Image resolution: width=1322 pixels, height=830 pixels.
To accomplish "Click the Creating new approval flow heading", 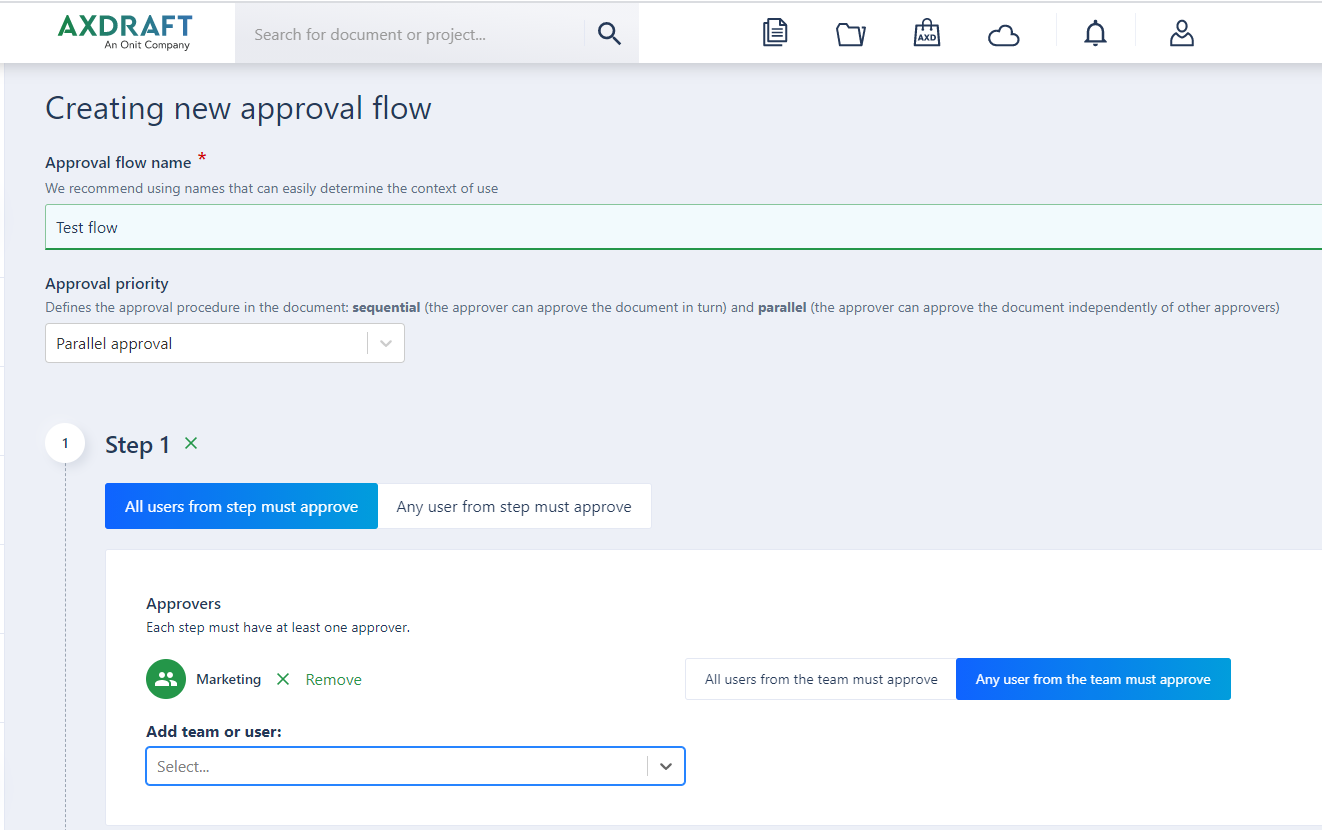I will click(238, 108).
